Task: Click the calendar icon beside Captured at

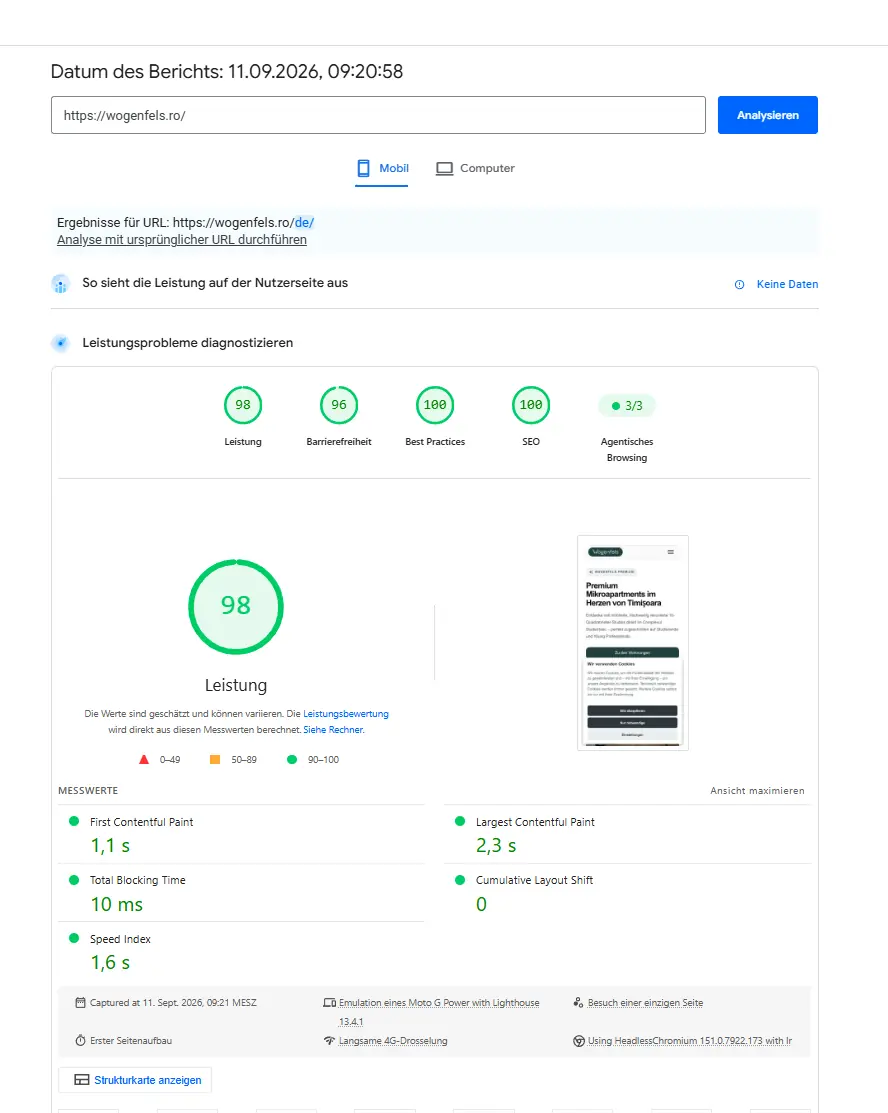Action: (80, 1003)
